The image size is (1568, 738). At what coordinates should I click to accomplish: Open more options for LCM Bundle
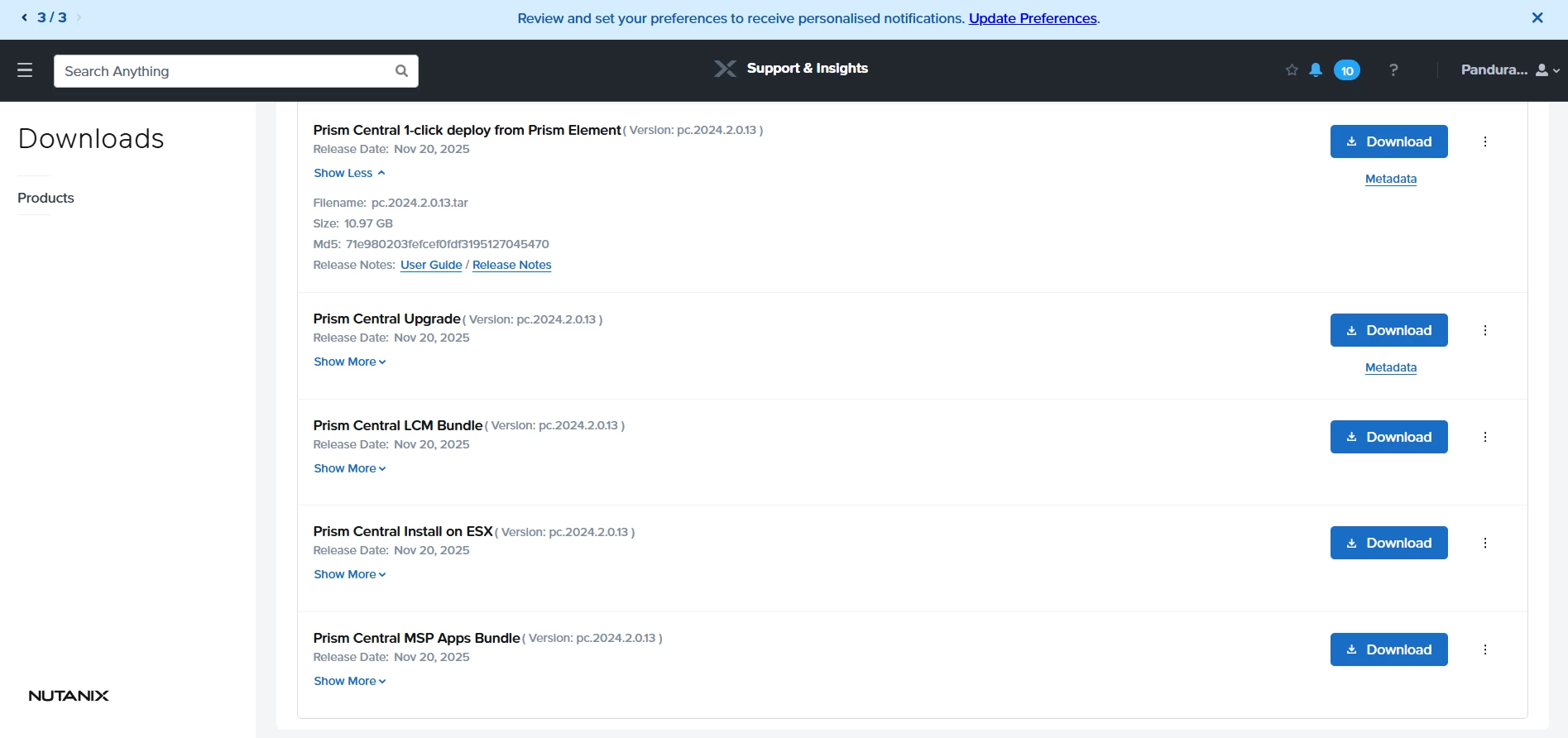point(1485,437)
